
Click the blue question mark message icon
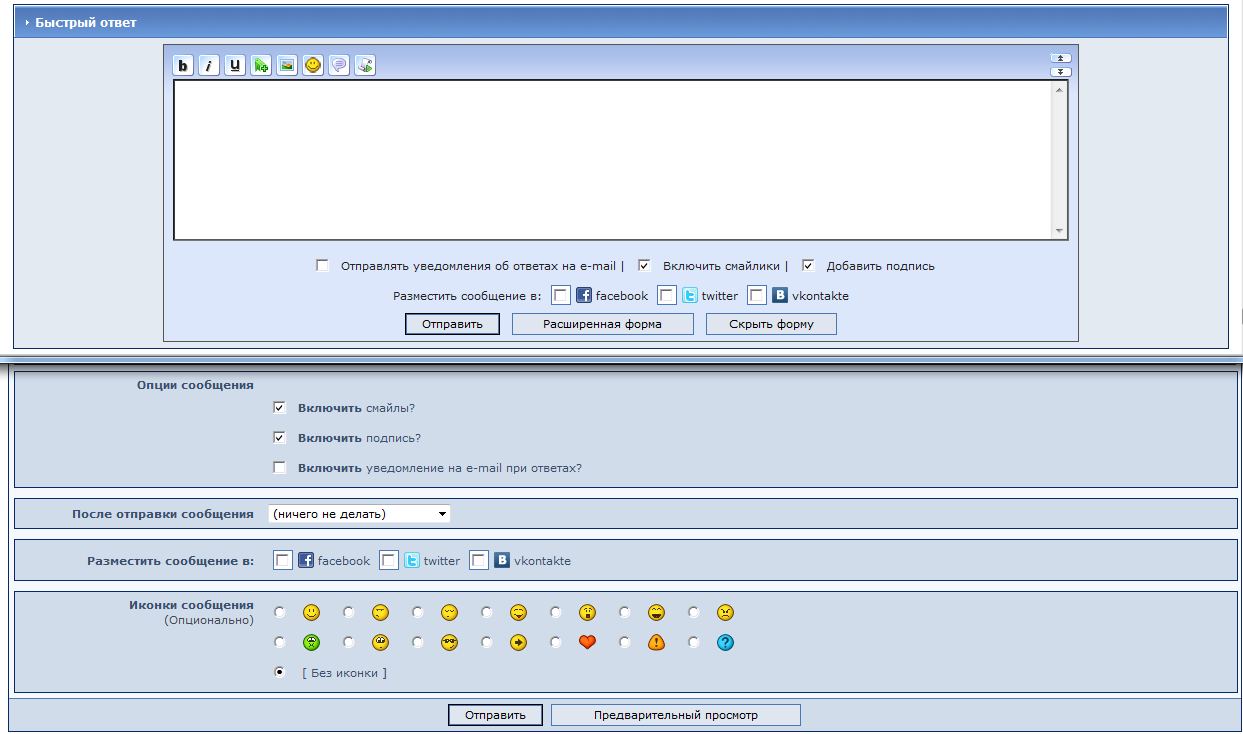pyautogui.click(x=725, y=643)
